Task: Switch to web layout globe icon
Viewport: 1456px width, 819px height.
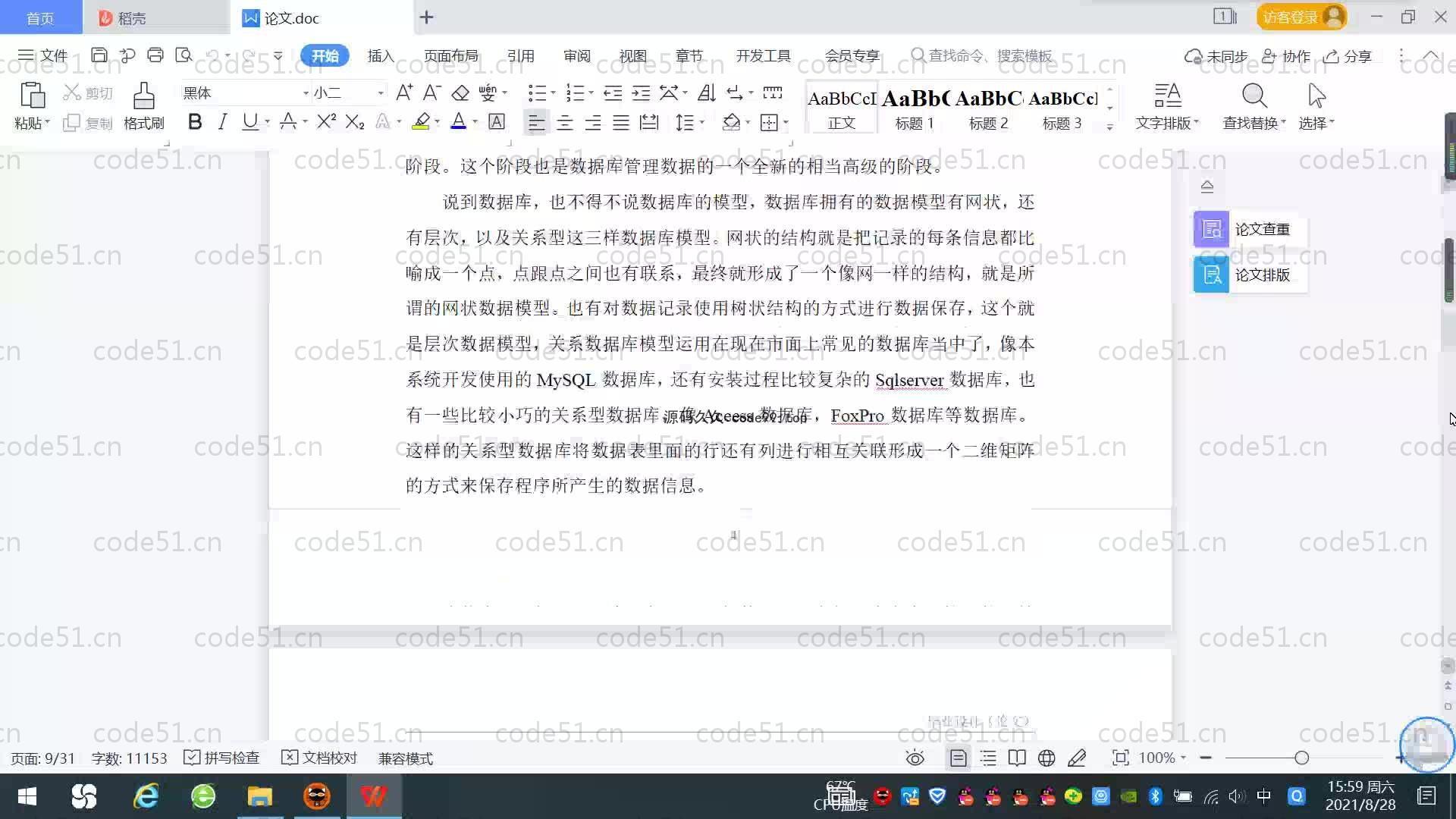Action: (x=1046, y=758)
